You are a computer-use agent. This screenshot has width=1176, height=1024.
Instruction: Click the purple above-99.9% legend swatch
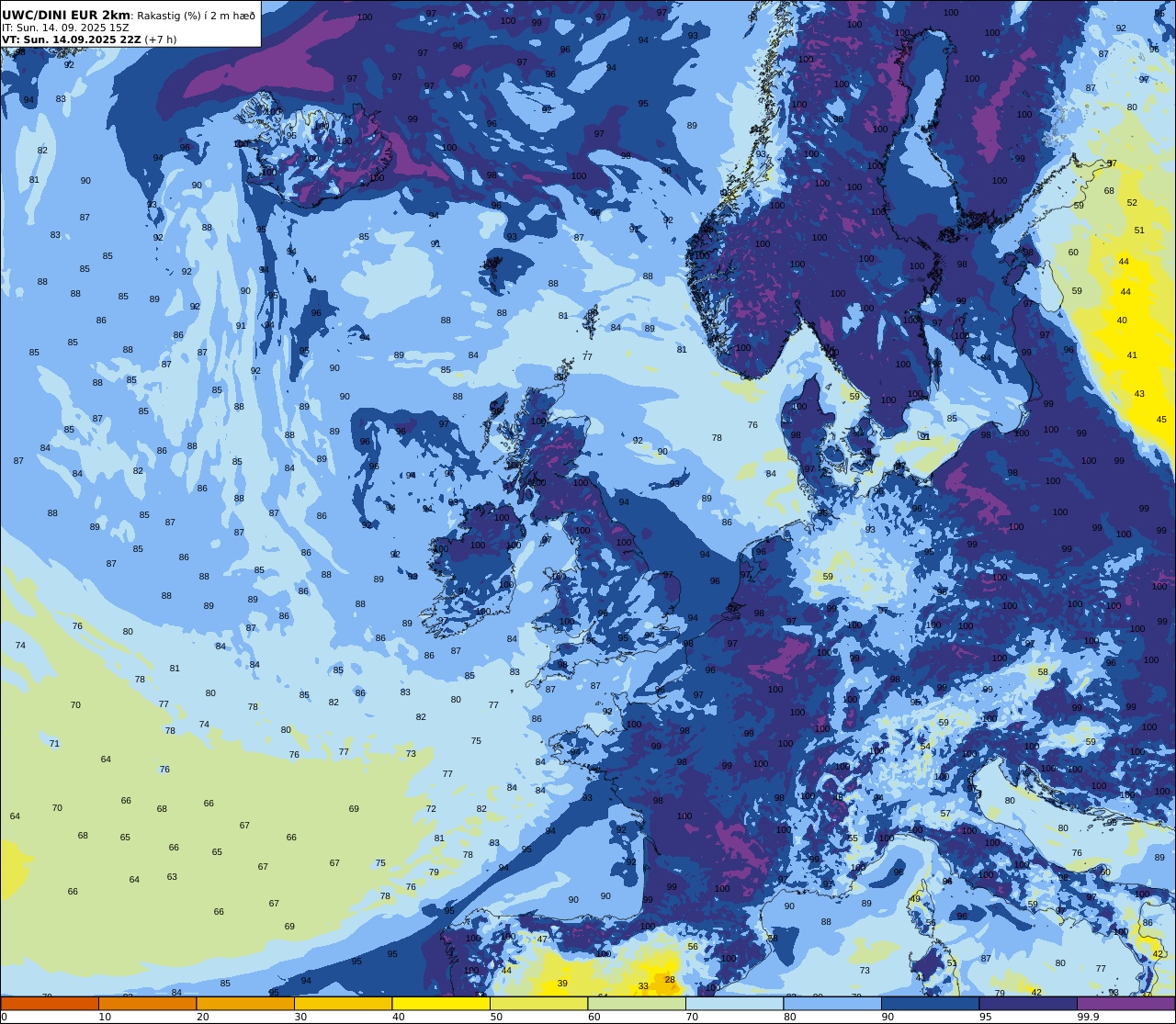[1125, 1003]
